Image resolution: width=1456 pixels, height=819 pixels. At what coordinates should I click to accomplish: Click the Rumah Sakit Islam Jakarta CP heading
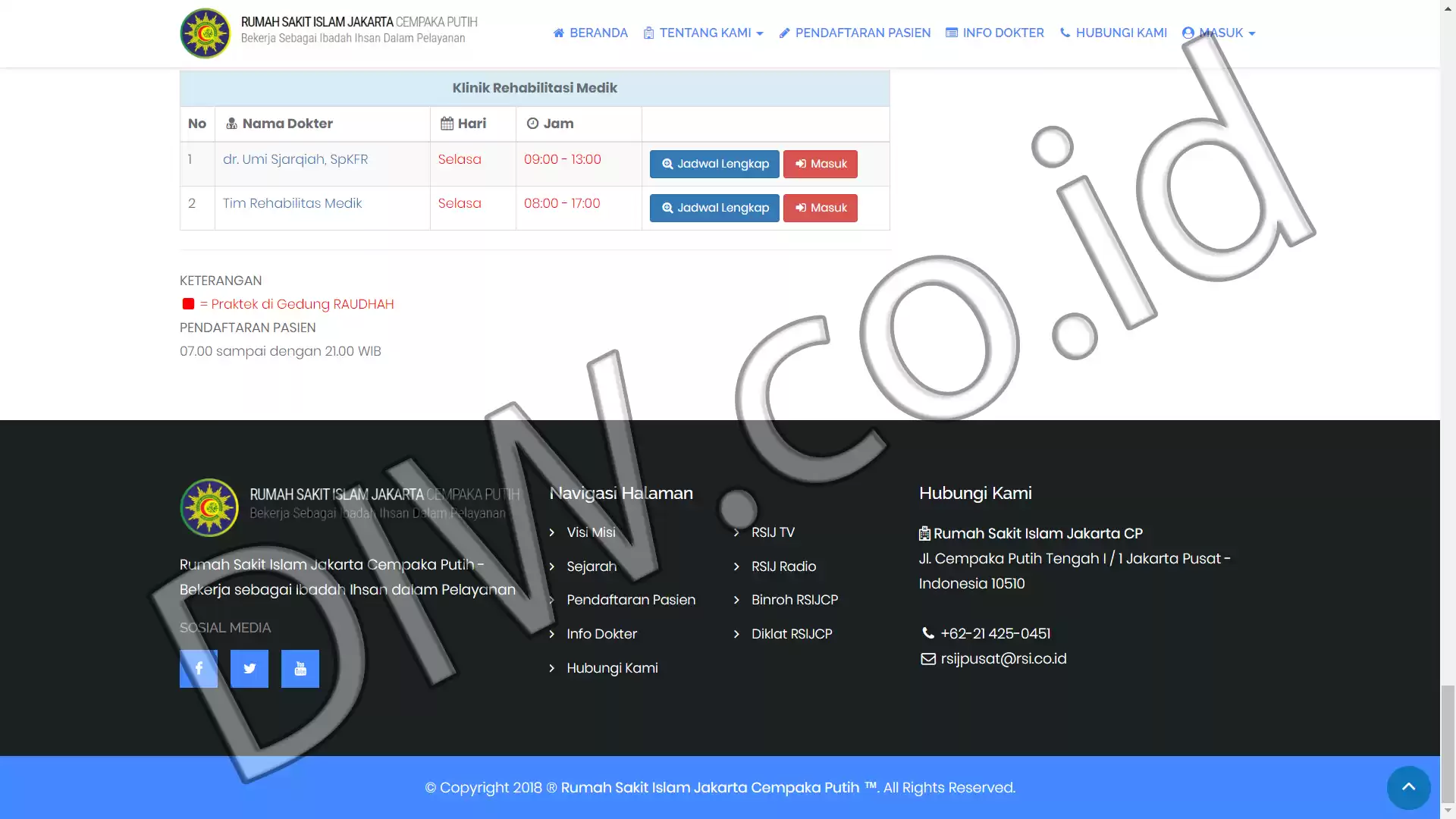click(1037, 533)
